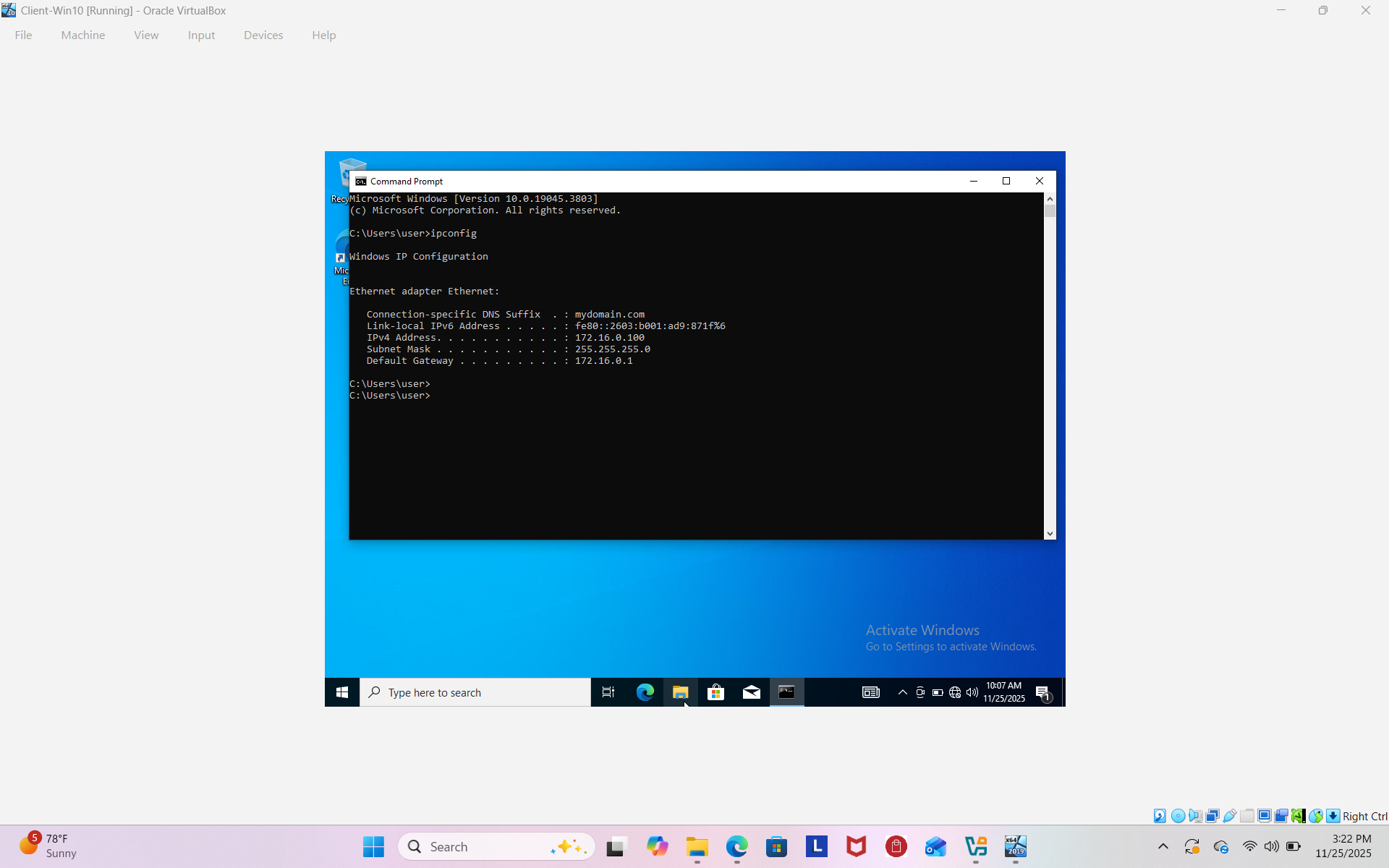This screenshot has height=868, width=1389.
Task: Click the audio settings status icon
Action: click(1195, 816)
